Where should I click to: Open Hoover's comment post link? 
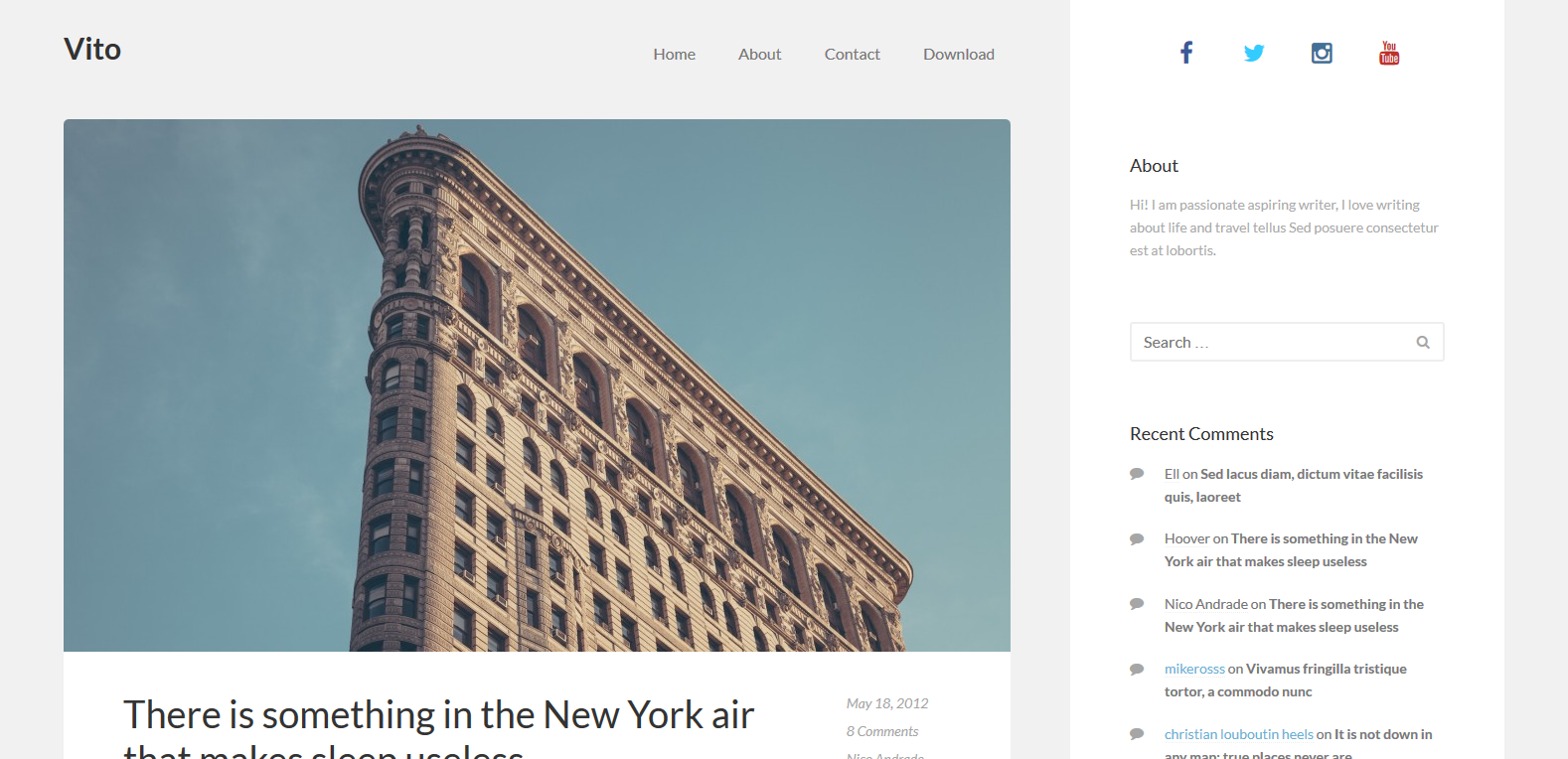pyautogui.click(x=1324, y=539)
